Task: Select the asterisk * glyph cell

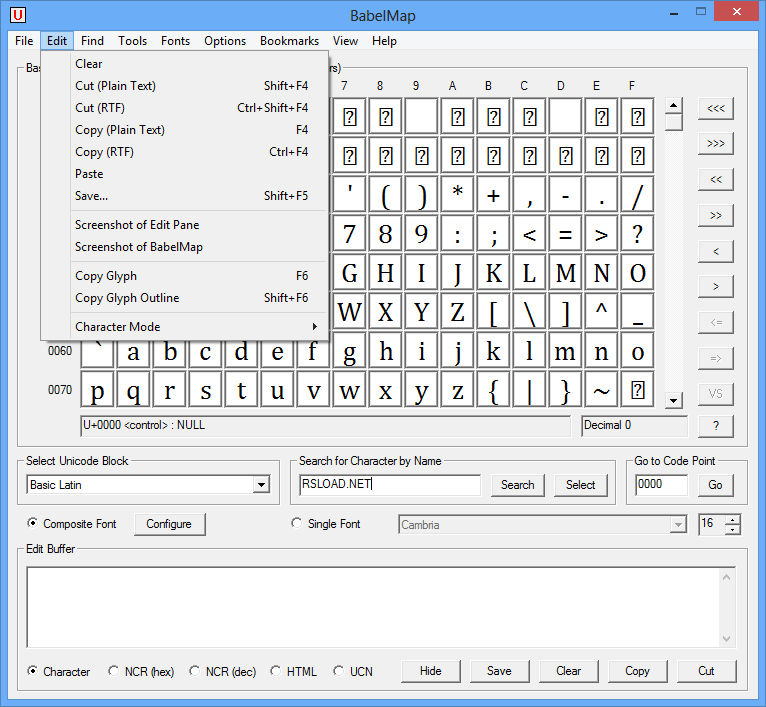Action: click(x=457, y=194)
